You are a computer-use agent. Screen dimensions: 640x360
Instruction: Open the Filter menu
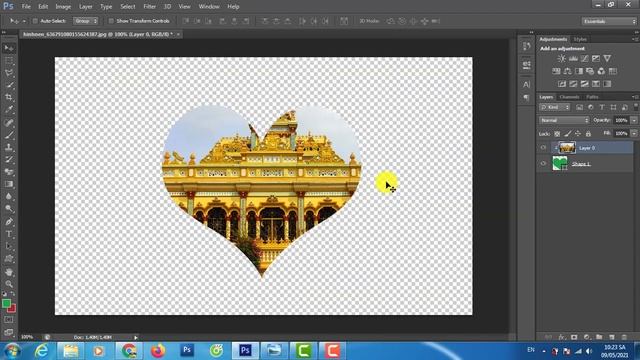149,7
